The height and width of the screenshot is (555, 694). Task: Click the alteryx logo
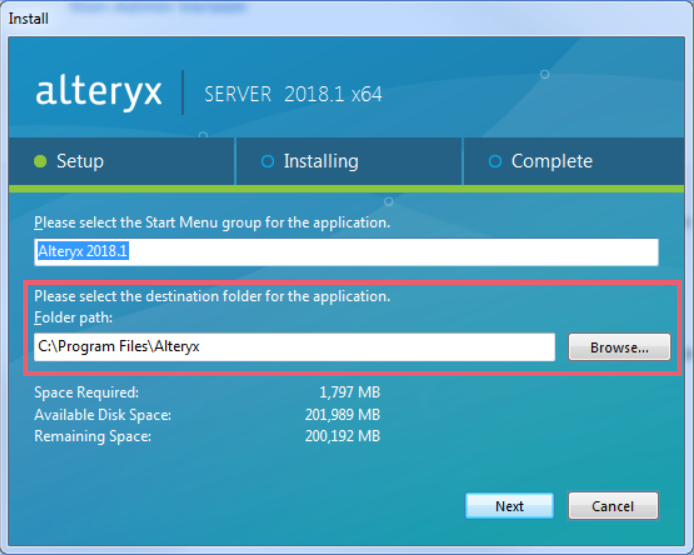(x=99, y=92)
